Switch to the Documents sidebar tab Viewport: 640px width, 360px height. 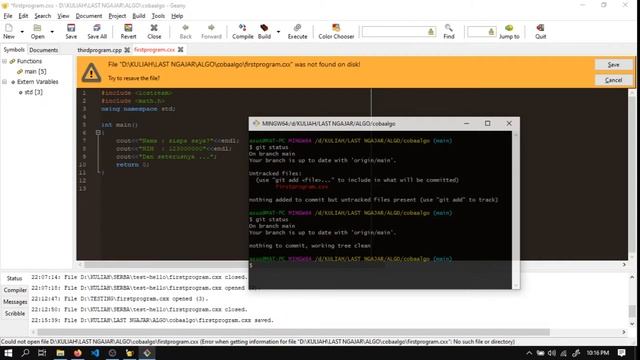(x=43, y=50)
